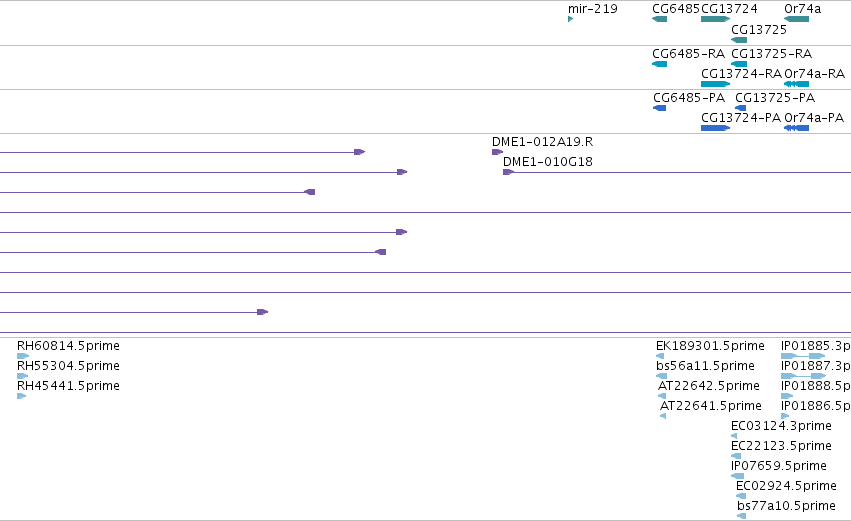Click the CG13724-RA transcript label
Viewport: 851px width, 521px height.
tap(741, 74)
